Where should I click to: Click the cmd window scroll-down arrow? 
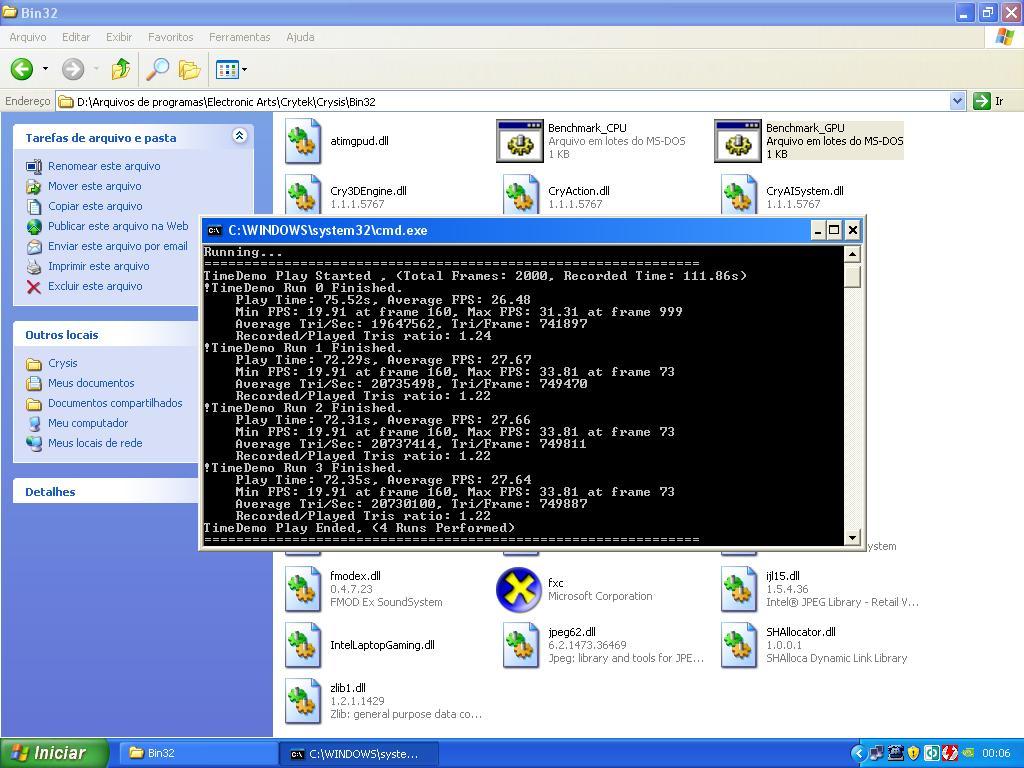852,537
